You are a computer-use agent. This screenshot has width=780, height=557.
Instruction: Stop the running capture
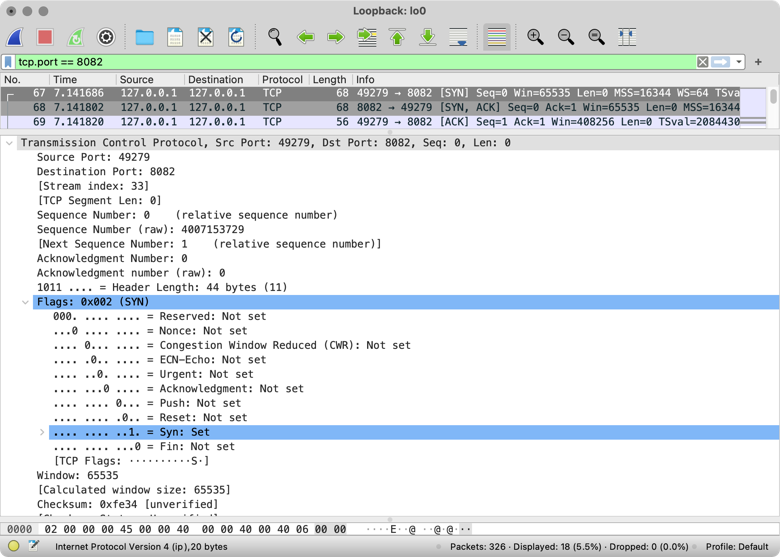(45, 37)
